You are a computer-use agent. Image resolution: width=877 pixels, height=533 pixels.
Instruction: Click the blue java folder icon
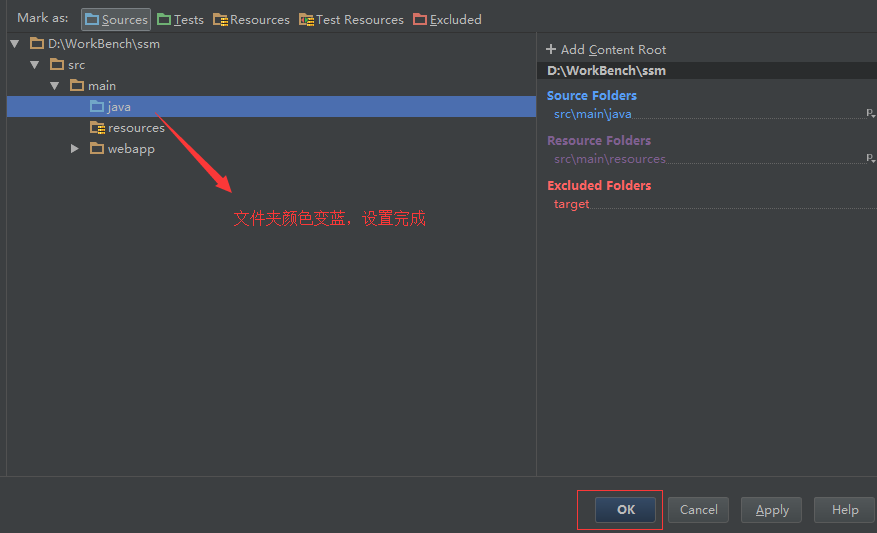click(97, 106)
